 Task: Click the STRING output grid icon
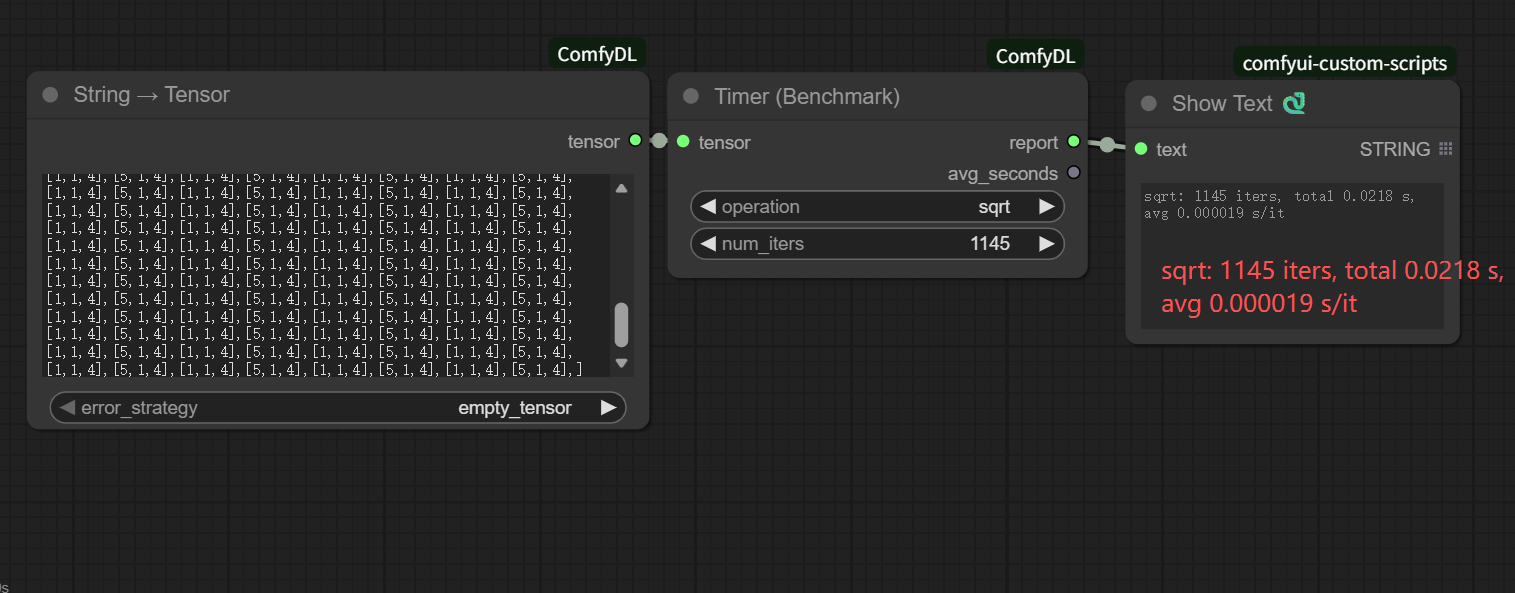[x=1445, y=149]
